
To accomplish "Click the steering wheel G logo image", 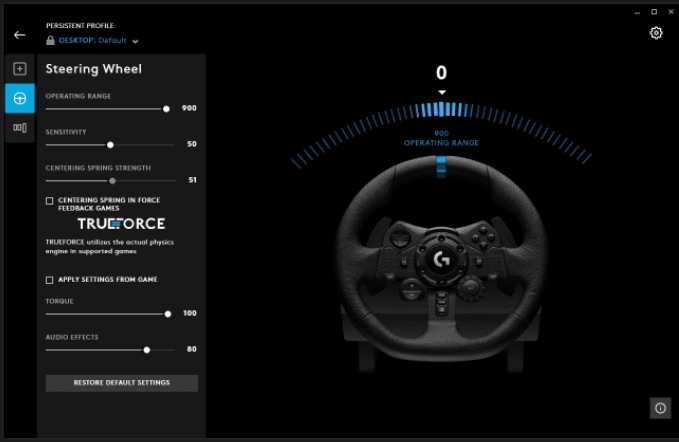I will click(x=441, y=259).
